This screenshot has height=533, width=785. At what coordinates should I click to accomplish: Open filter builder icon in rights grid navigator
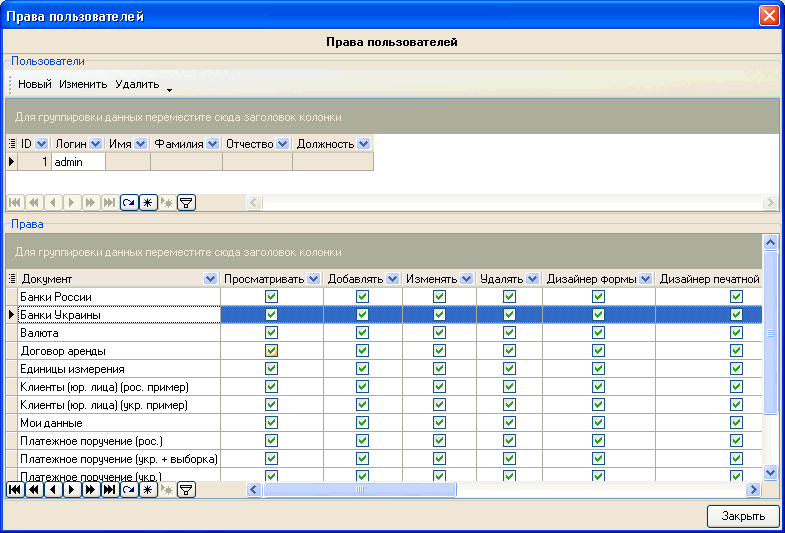click(186, 490)
